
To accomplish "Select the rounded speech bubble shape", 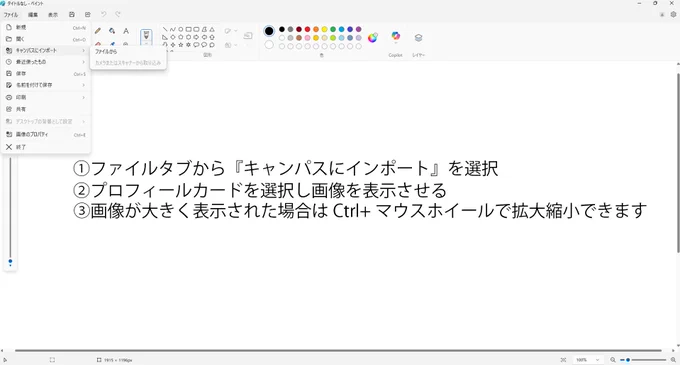I will (196, 45).
